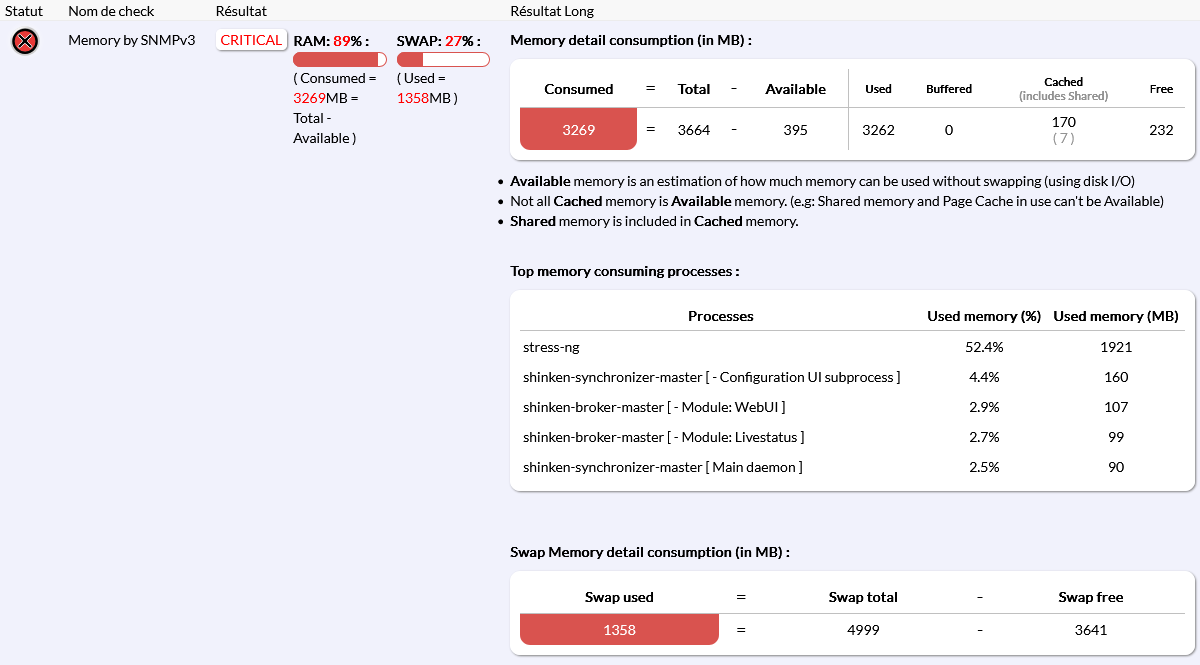Click the RAM 89% usage bar
The height and width of the screenshot is (665, 1200).
pos(339,60)
